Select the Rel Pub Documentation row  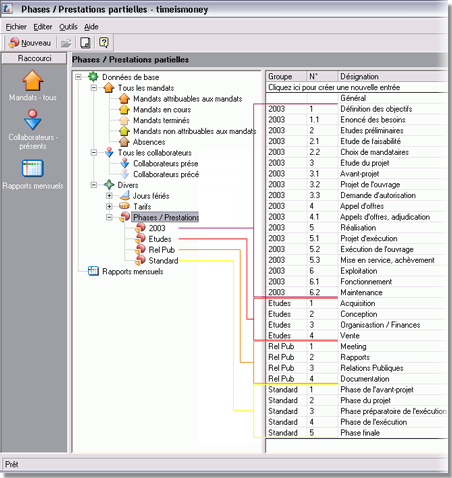[357, 379]
